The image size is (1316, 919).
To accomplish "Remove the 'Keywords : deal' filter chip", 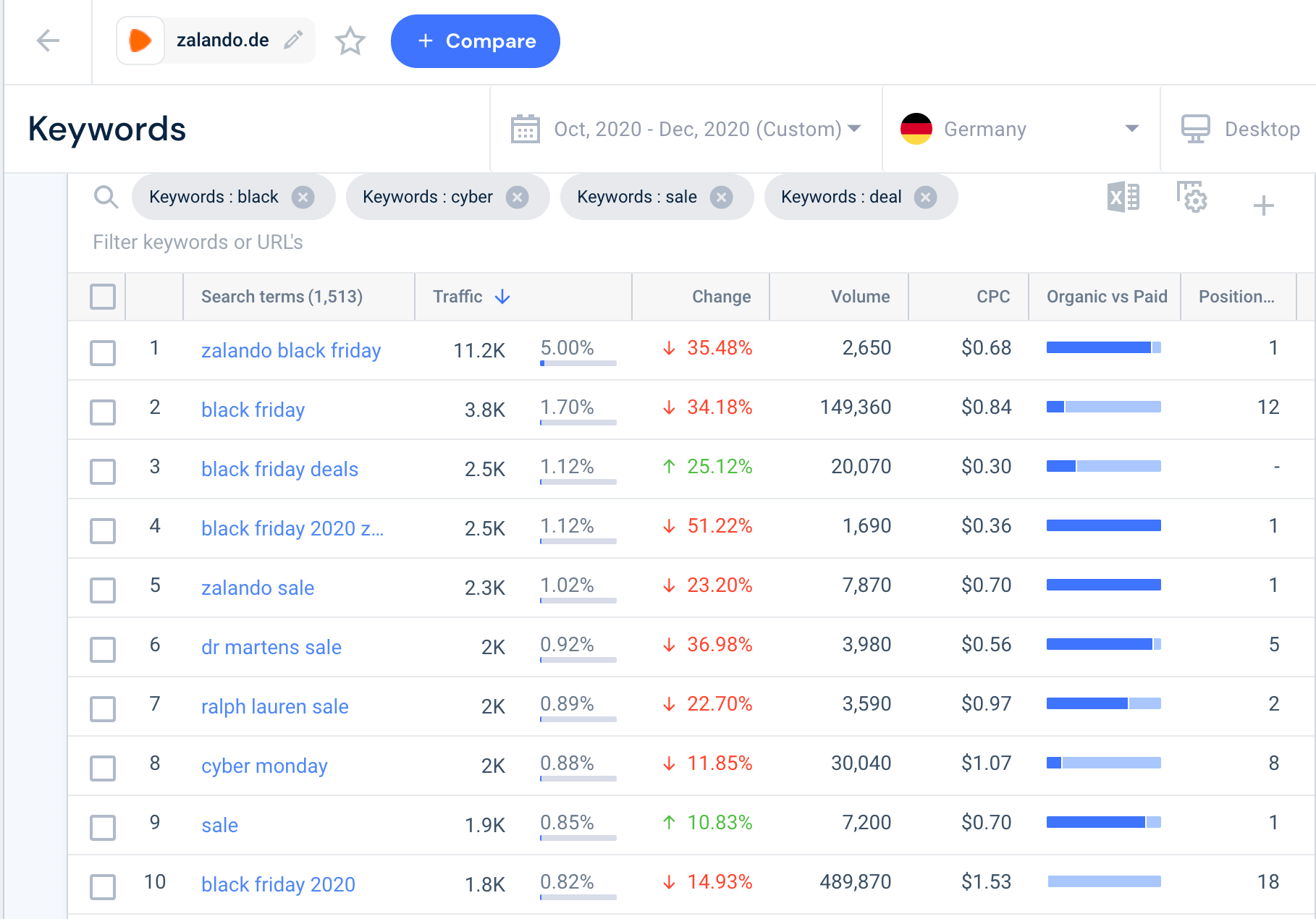I will point(925,197).
